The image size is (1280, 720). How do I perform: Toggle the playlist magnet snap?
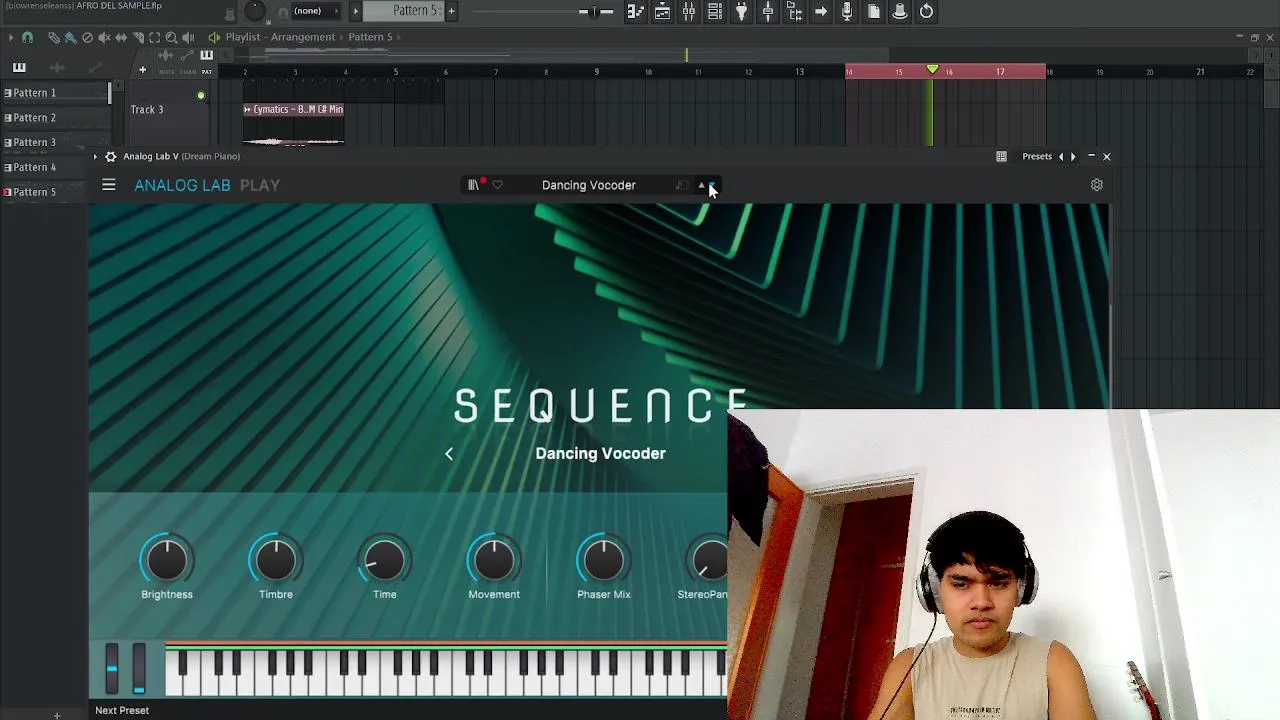[28, 37]
